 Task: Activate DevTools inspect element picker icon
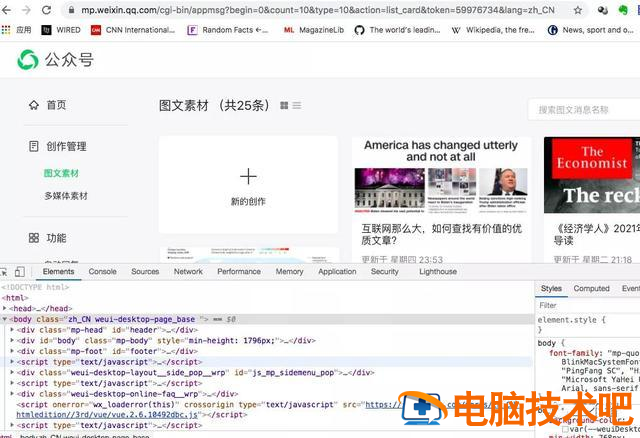pos(4,272)
